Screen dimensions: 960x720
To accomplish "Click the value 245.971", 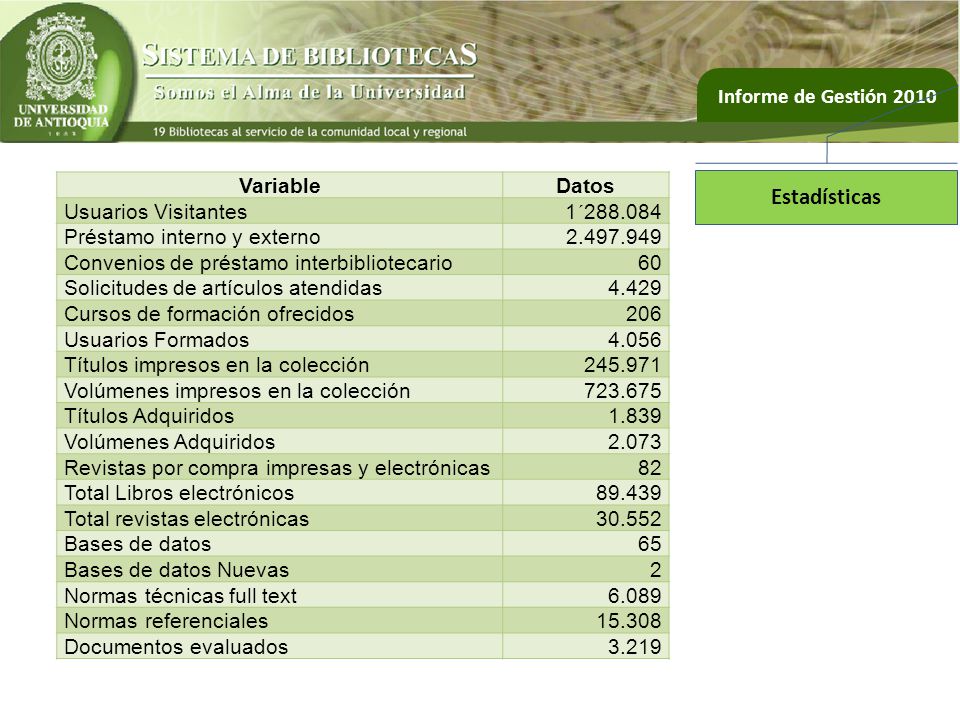I will pos(622,365).
